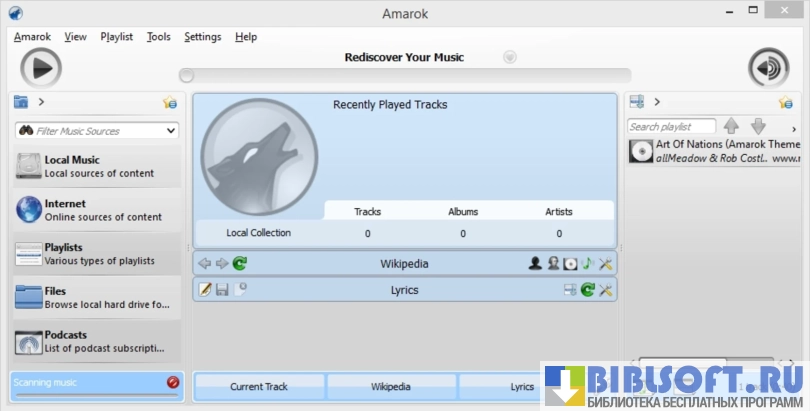The height and width of the screenshot is (411, 810).
Task: Open the Settings menu
Action: pyautogui.click(x=202, y=37)
